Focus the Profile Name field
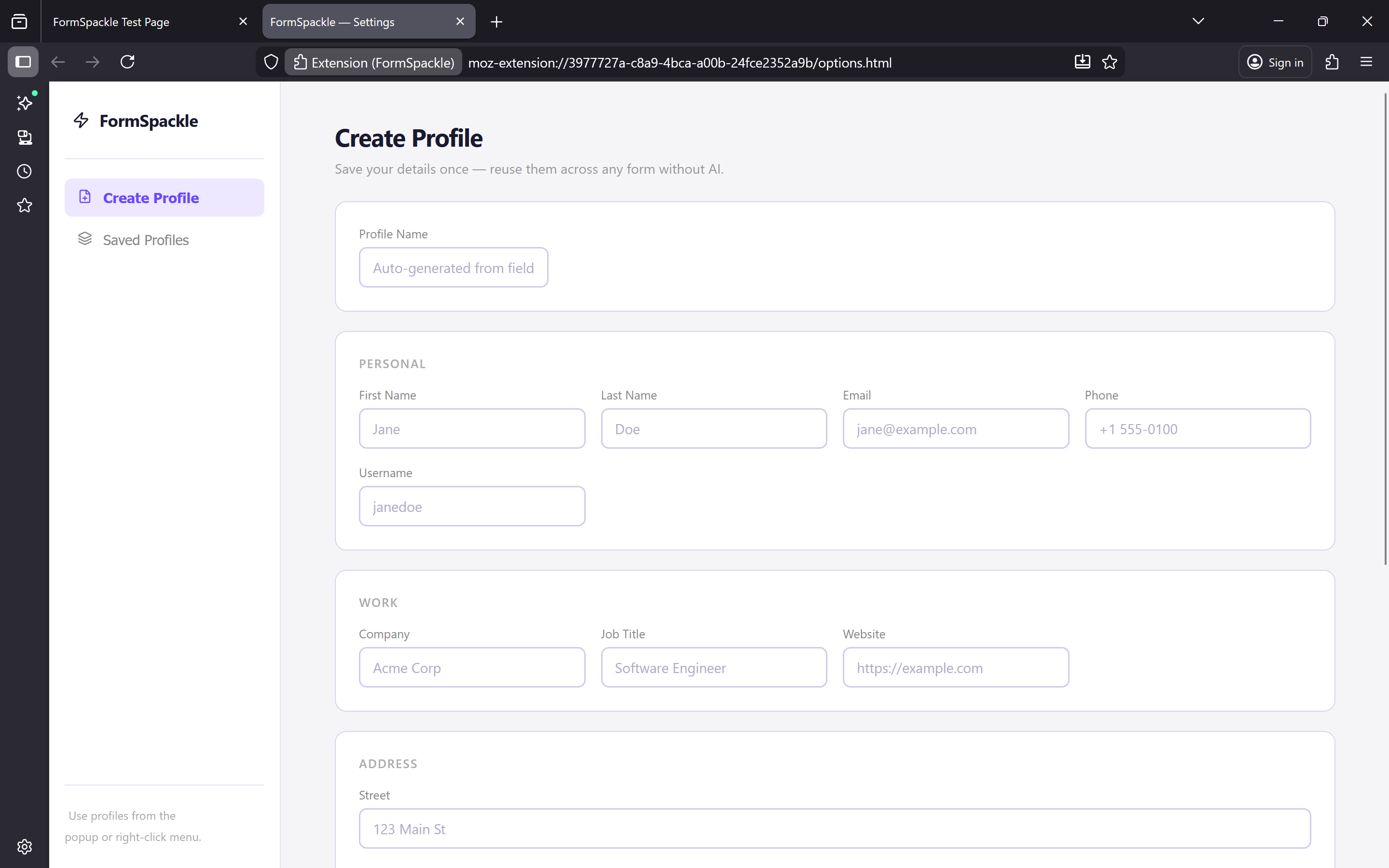Image resolution: width=1389 pixels, height=868 pixels. 454,267
